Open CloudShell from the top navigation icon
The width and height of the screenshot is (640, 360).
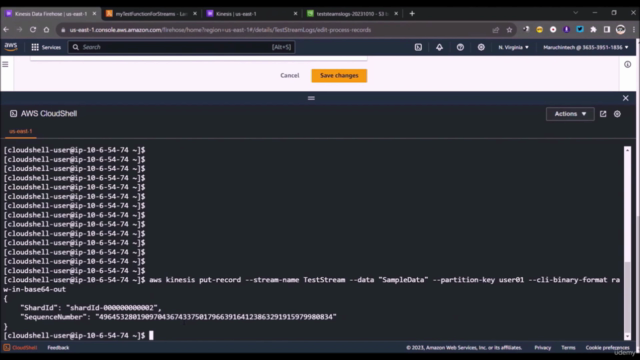point(418,47)
